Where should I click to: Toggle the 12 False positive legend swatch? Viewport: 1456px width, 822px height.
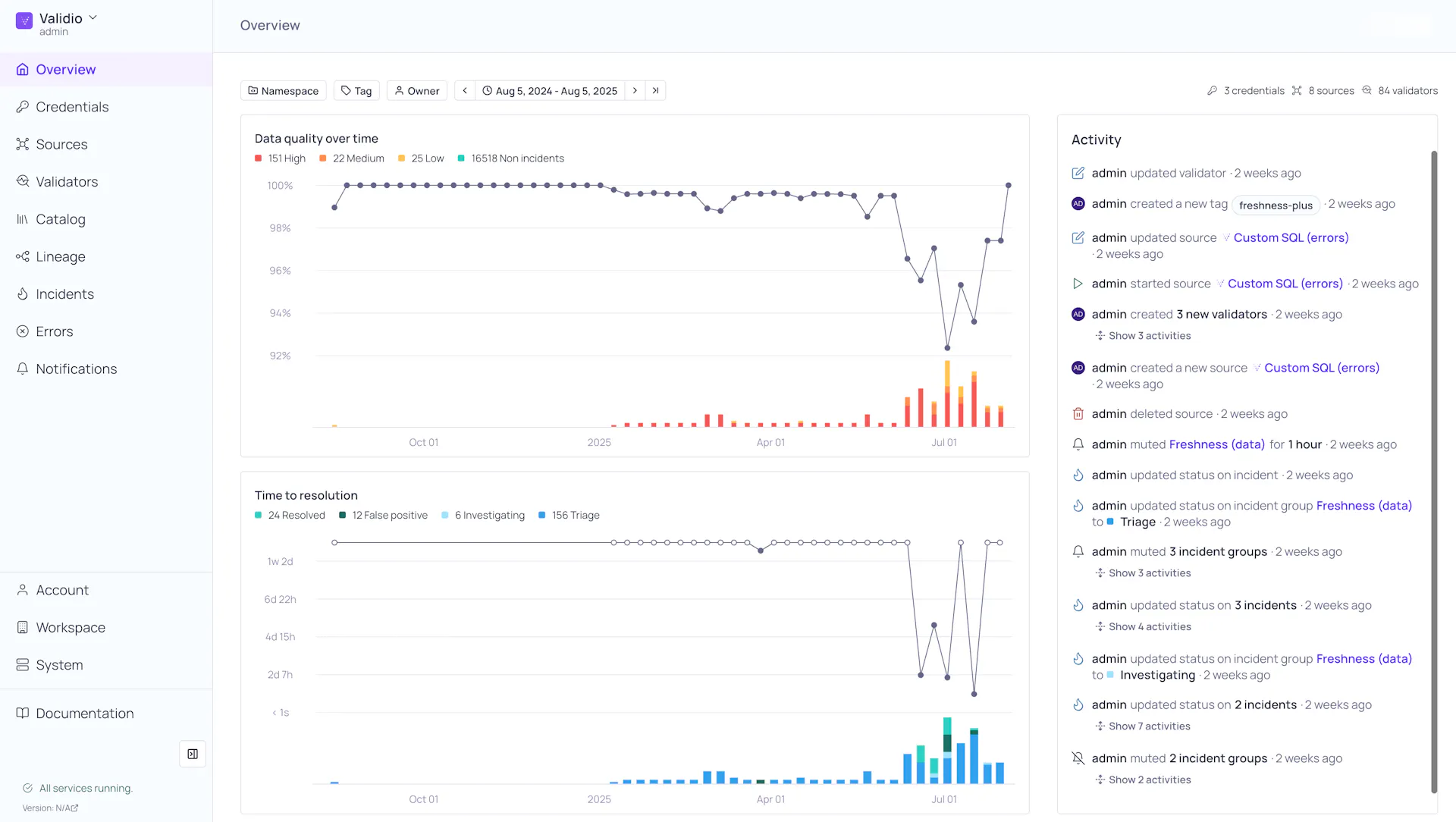343,516
